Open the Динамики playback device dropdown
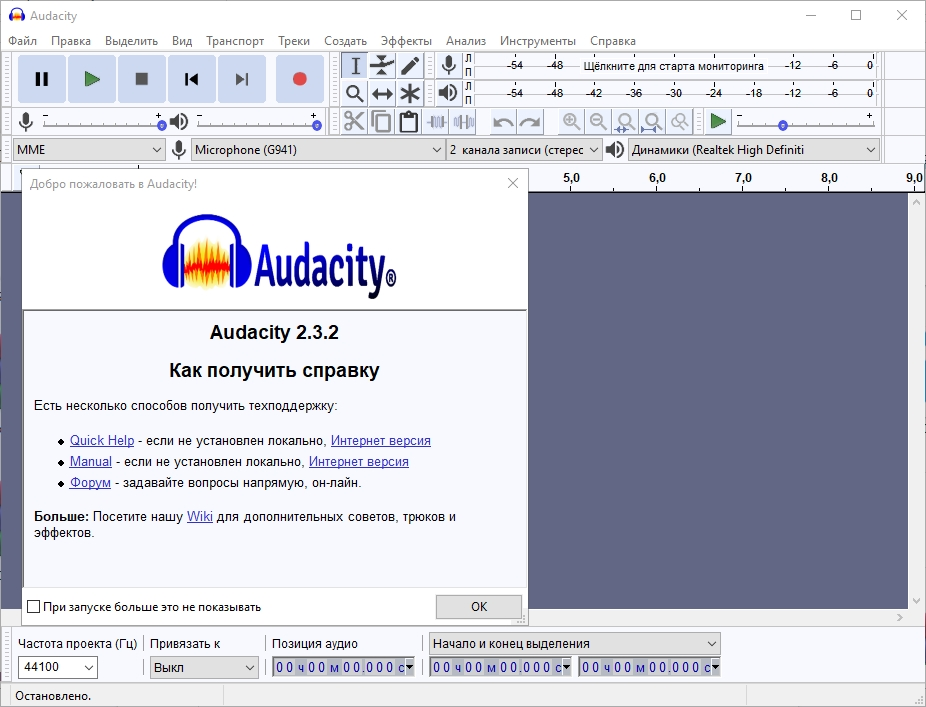 pyautogui.click(x=754, y=150)
